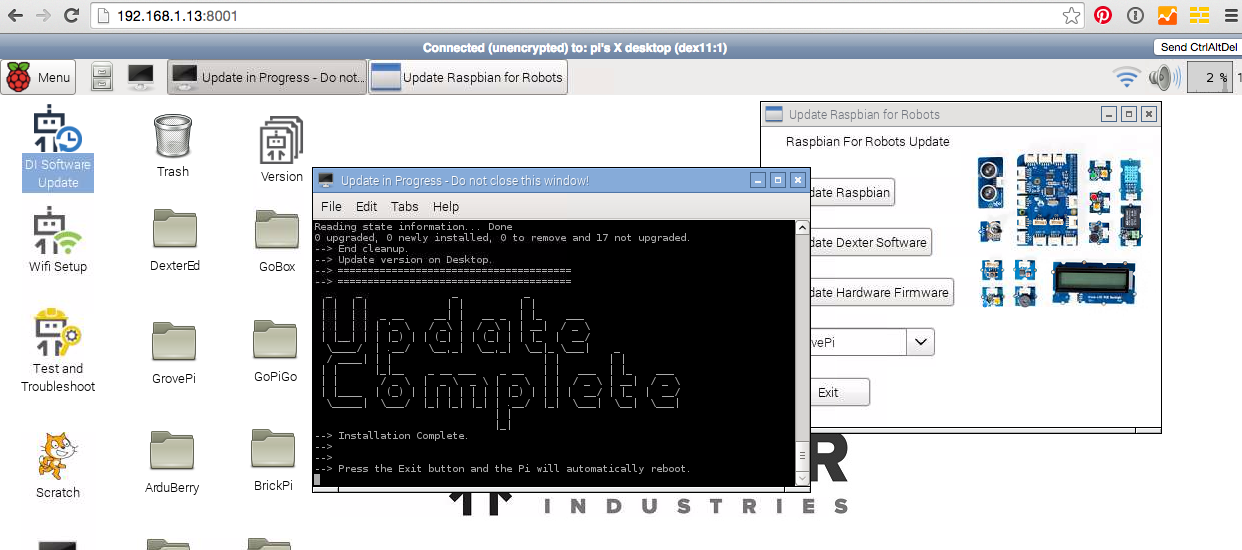Screen dimensions: 1242x550
Task: Launch Test and Troubleshoot icon
Action: pyautogui.click(x=58, y=351)
